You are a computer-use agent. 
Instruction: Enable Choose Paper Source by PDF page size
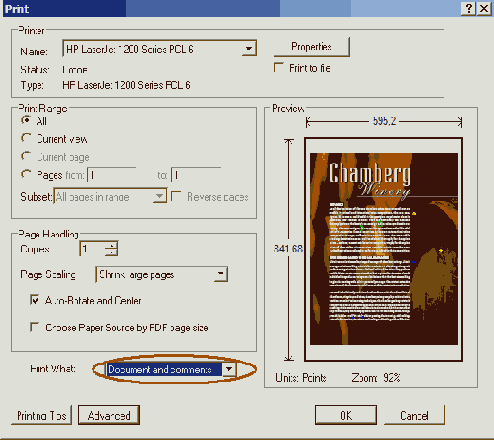pyautogui.click(x=34, y=327)
